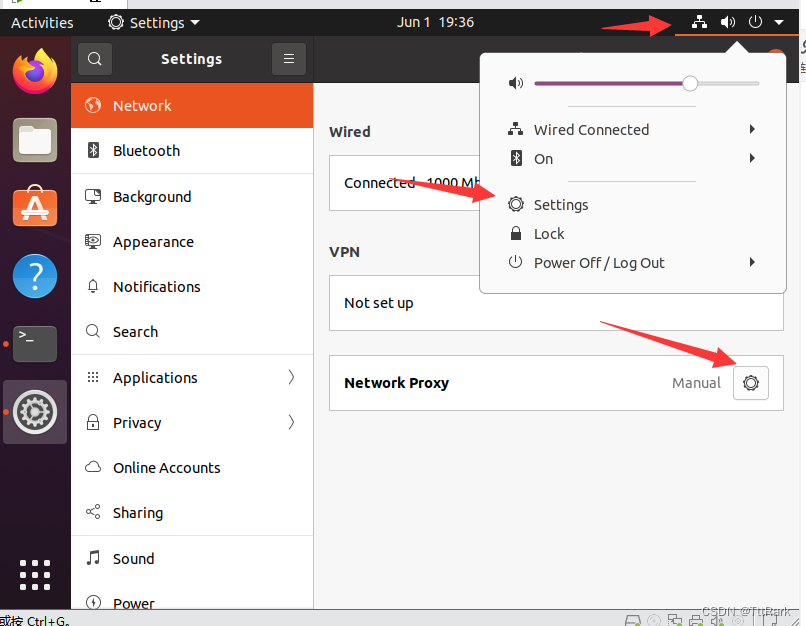Image resolution: width=806 pixels, height=626 pixels.
Task: Click the Online Accounts cloud icon
Action: tap(93, 467)
